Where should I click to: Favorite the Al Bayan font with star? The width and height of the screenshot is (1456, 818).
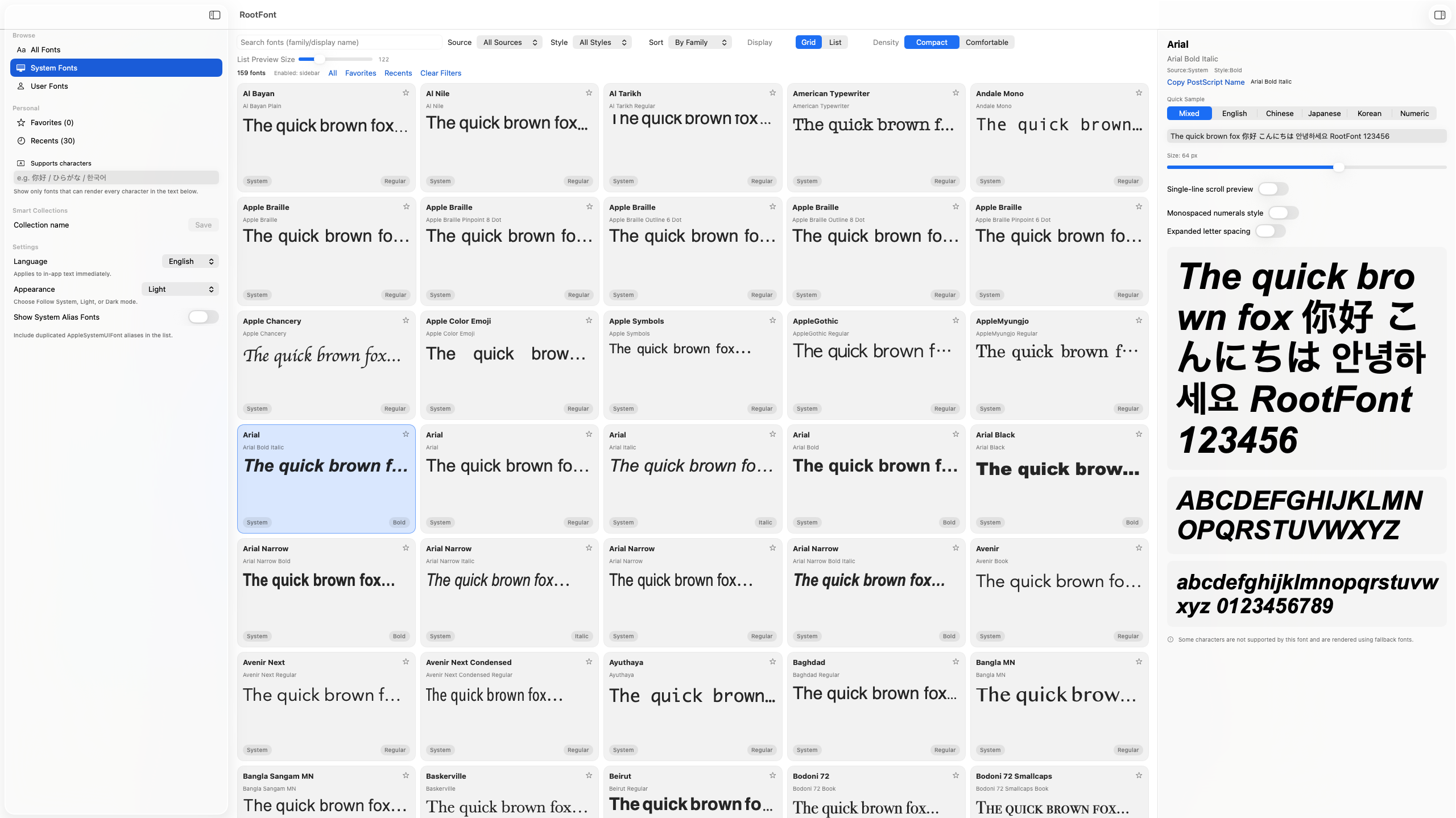pos(406,93)
